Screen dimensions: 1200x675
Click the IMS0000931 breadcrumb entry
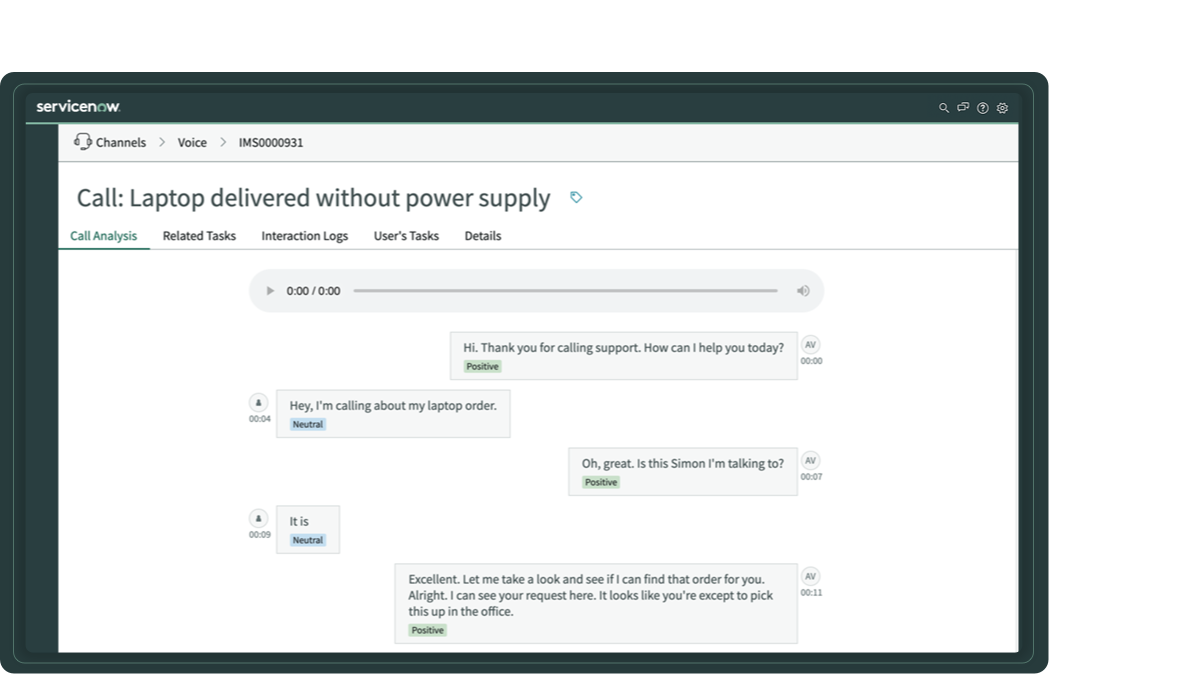[x=268, y=142]
